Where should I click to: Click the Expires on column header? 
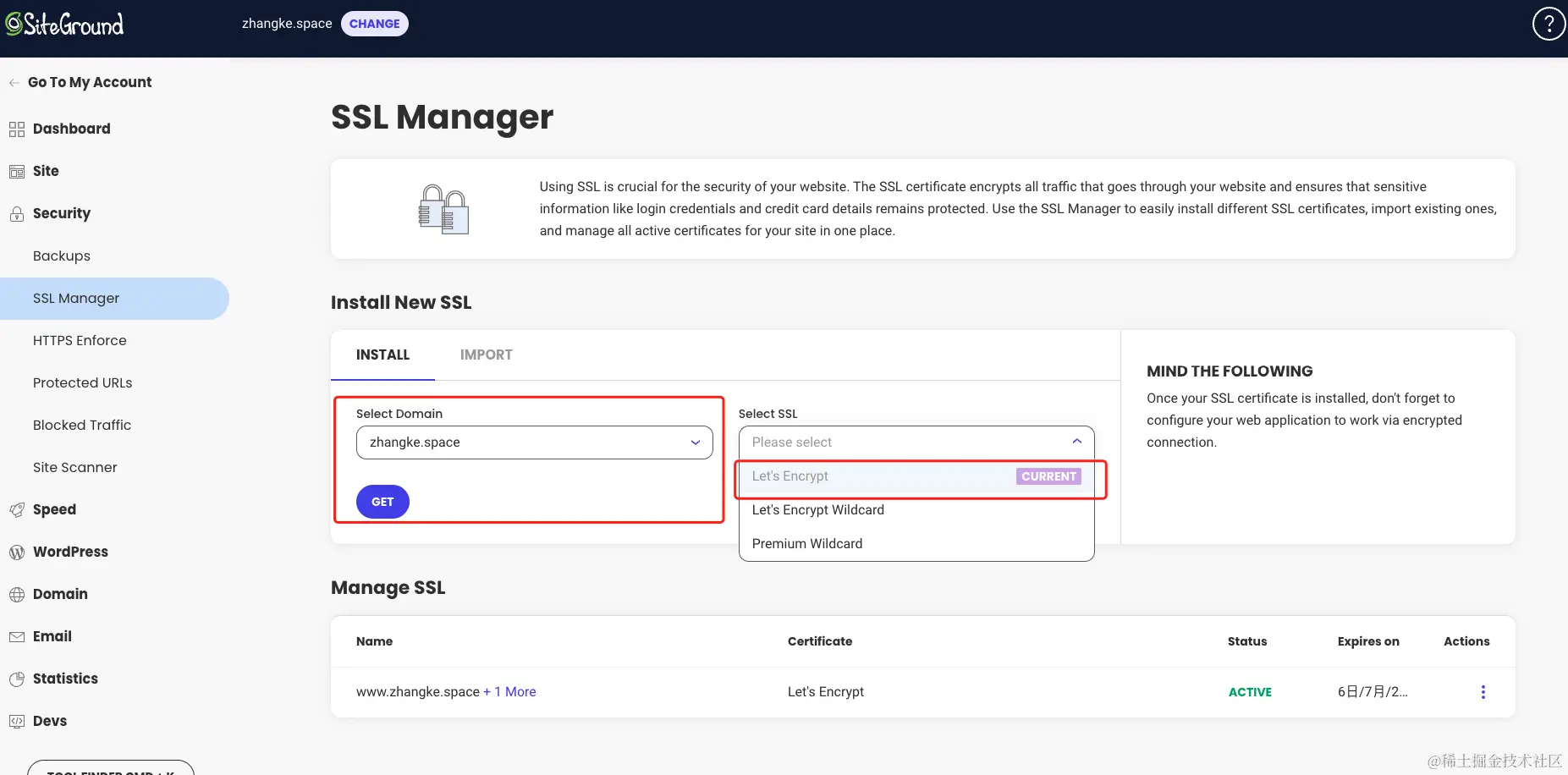point(1368,641)
